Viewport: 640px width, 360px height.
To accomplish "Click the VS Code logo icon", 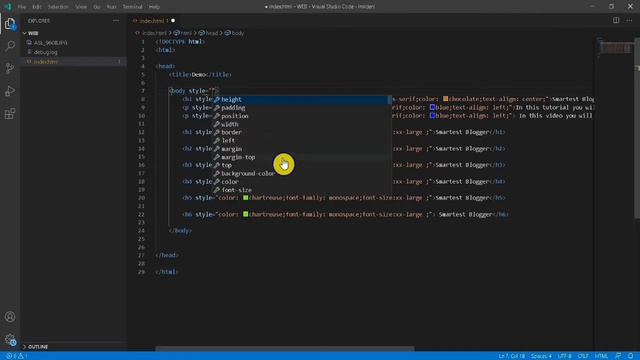I will (7, 7).
